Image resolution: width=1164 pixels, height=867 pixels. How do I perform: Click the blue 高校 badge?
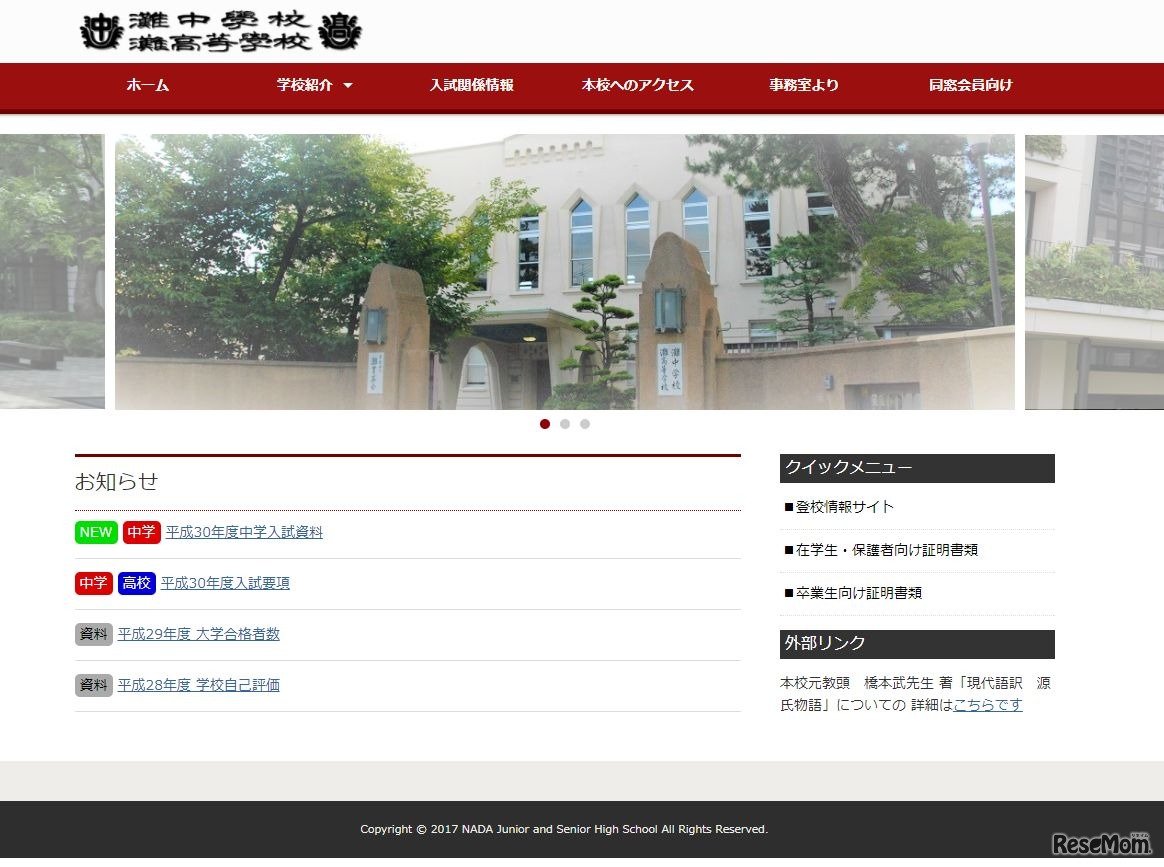click(136, 583)
